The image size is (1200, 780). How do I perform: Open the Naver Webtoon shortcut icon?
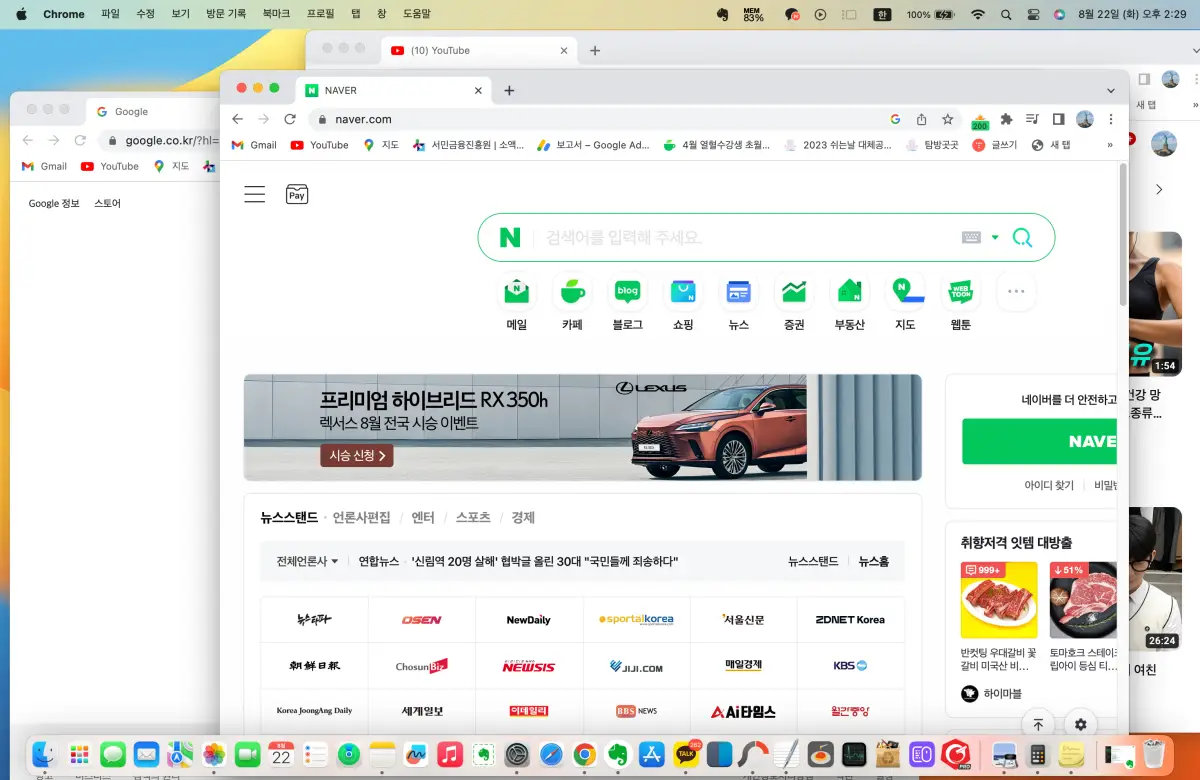(x=961, y=292)
